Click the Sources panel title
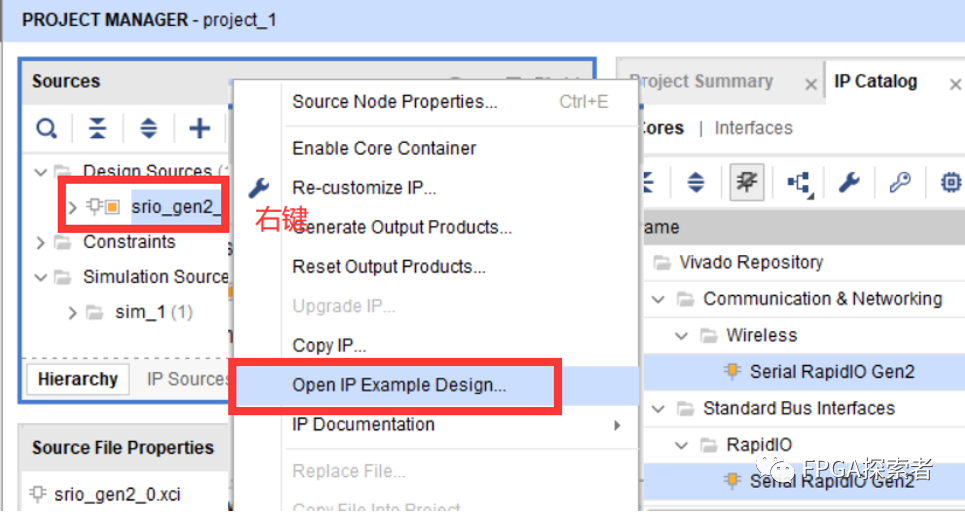 pos(66,81)
